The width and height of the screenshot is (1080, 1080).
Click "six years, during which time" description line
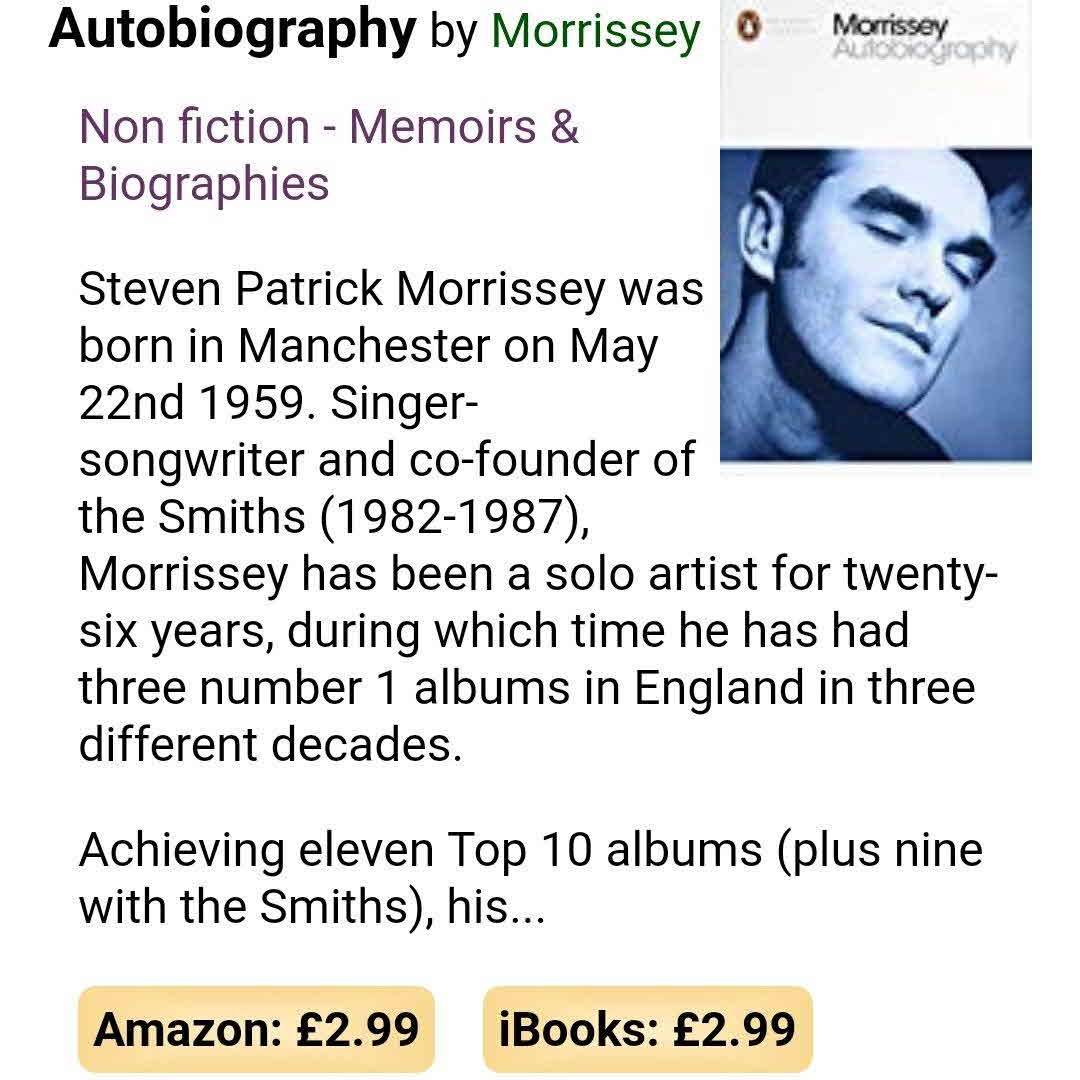[x=493, y=631]
